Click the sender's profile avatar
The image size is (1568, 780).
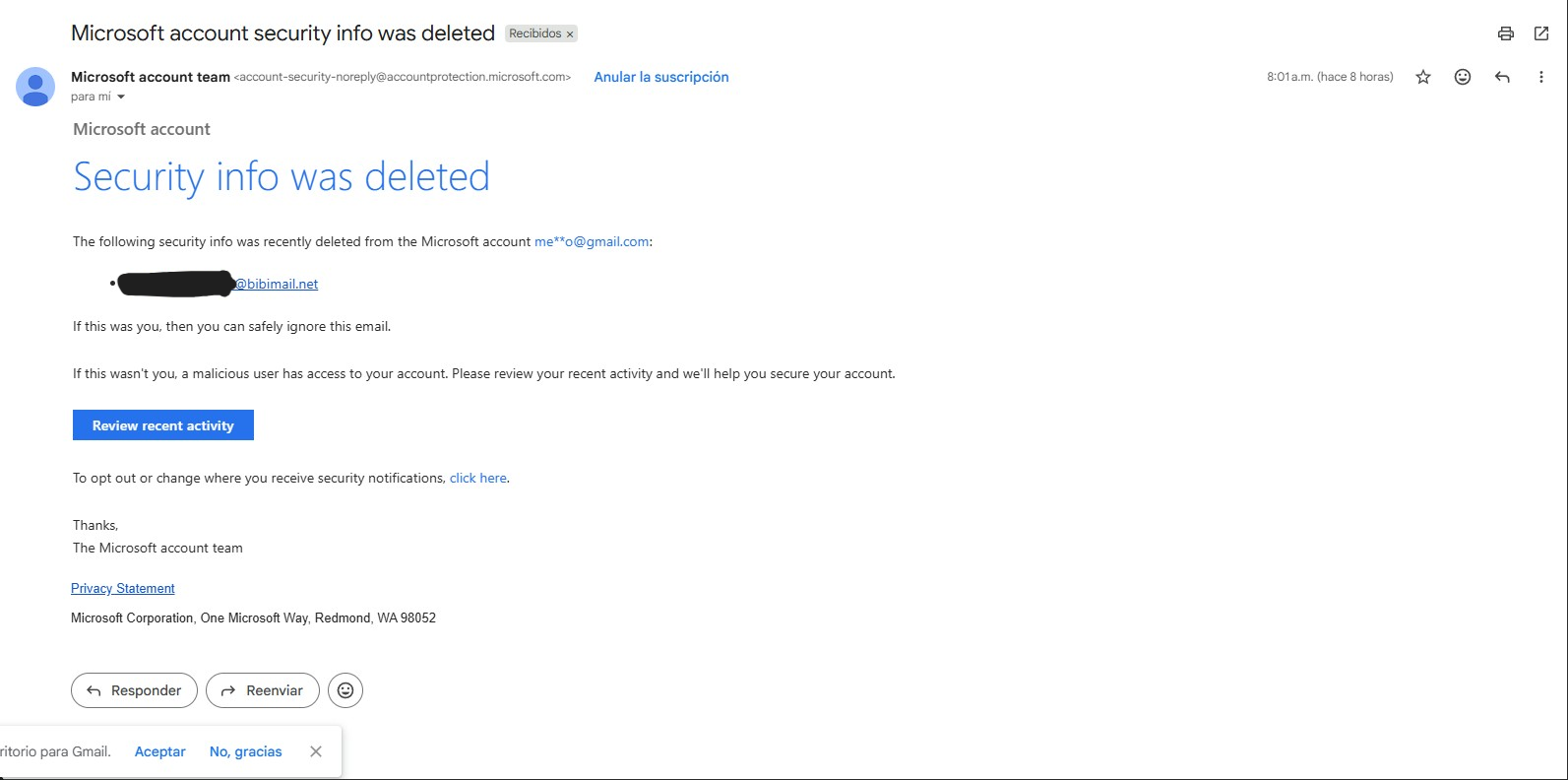(35, 87)
